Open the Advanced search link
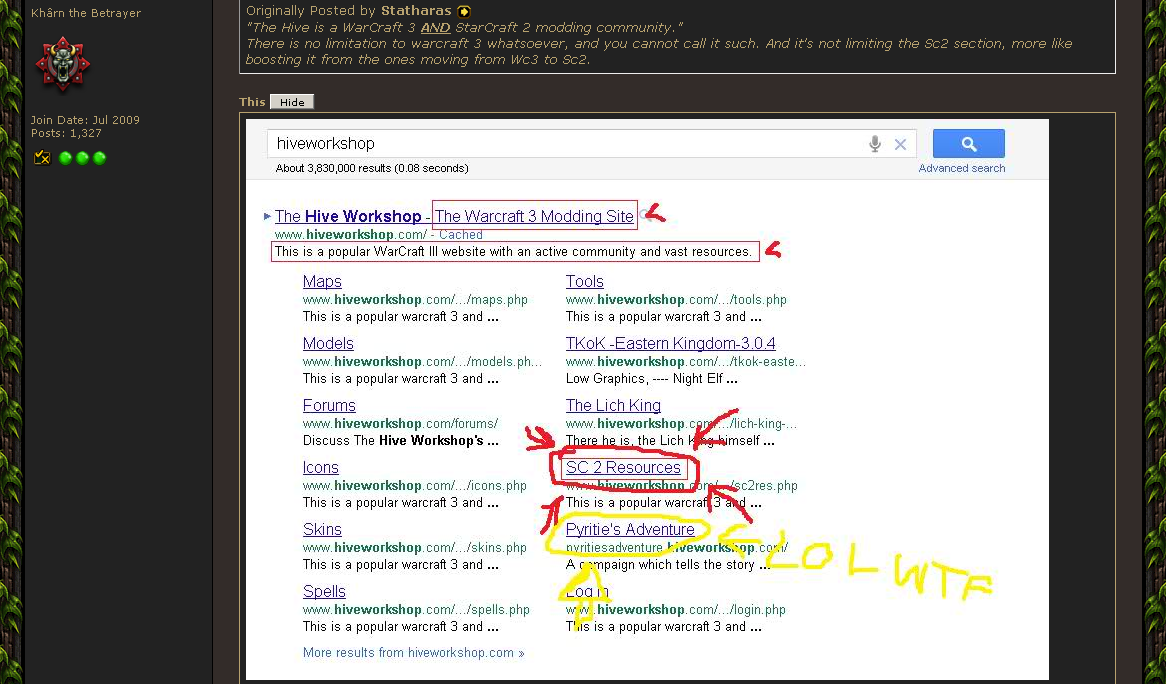 point(962,168)
